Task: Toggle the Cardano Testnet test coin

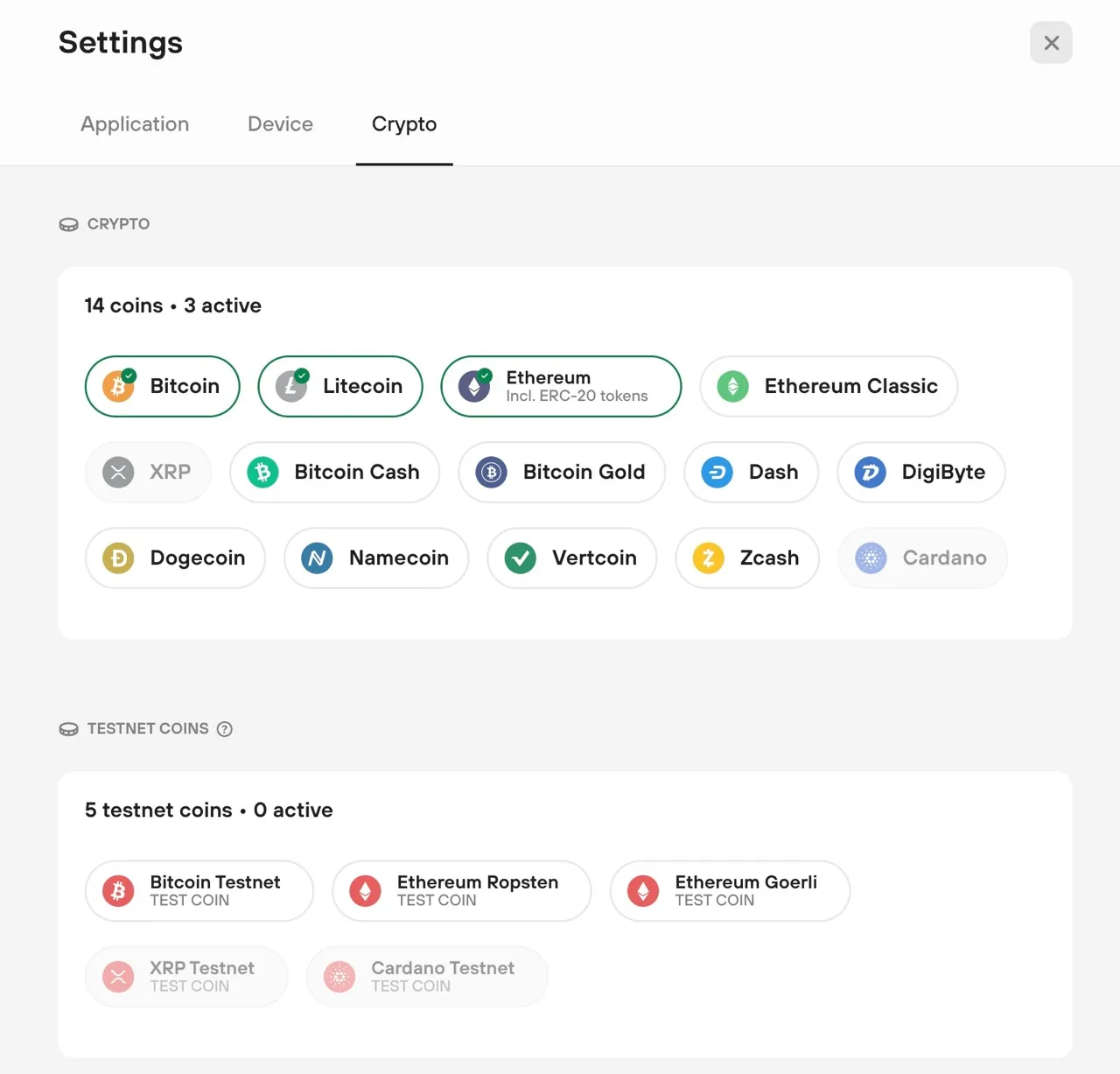Action: [x=427, y=977]
